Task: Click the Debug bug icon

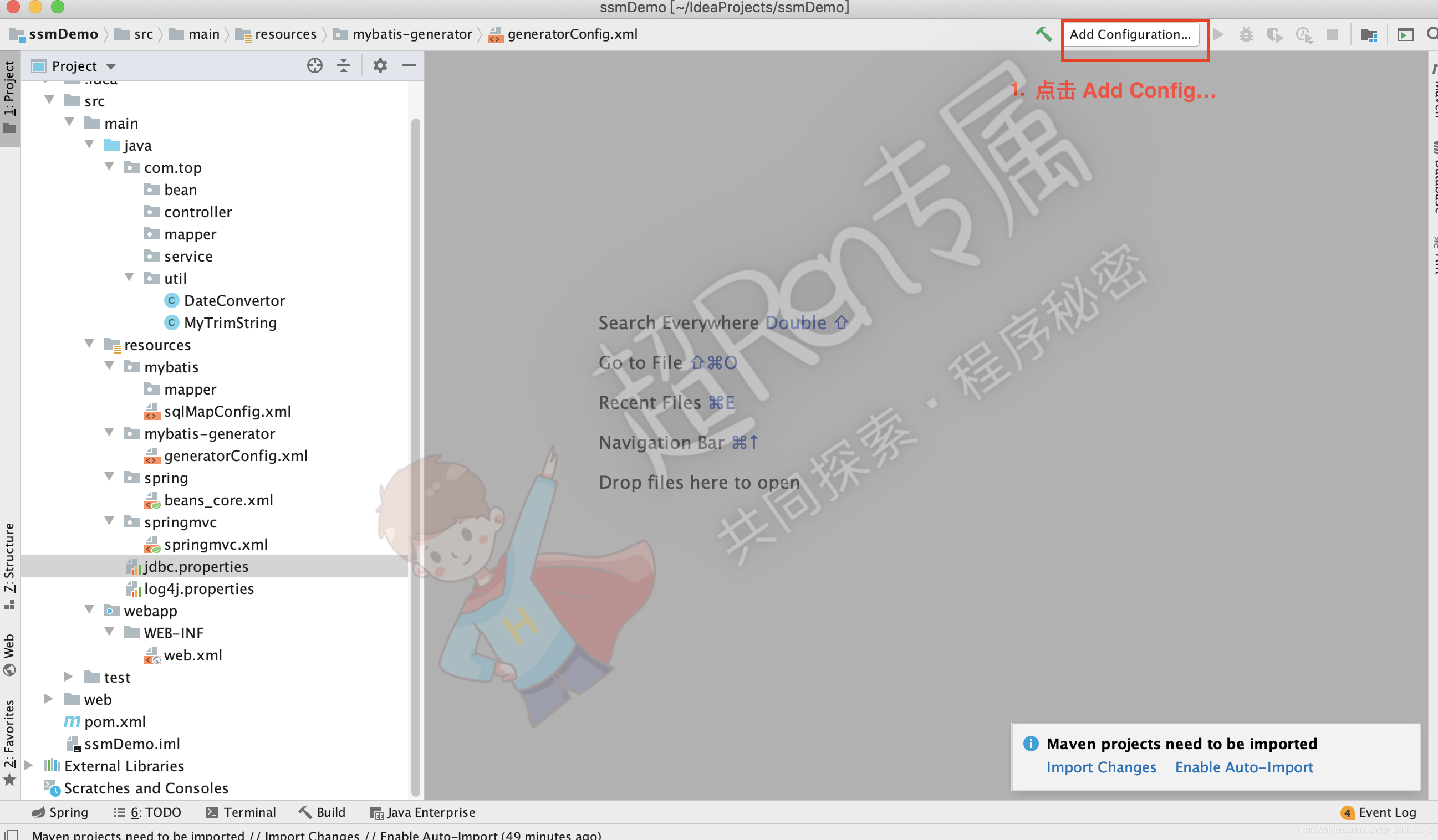Action: coord(1246,34)
